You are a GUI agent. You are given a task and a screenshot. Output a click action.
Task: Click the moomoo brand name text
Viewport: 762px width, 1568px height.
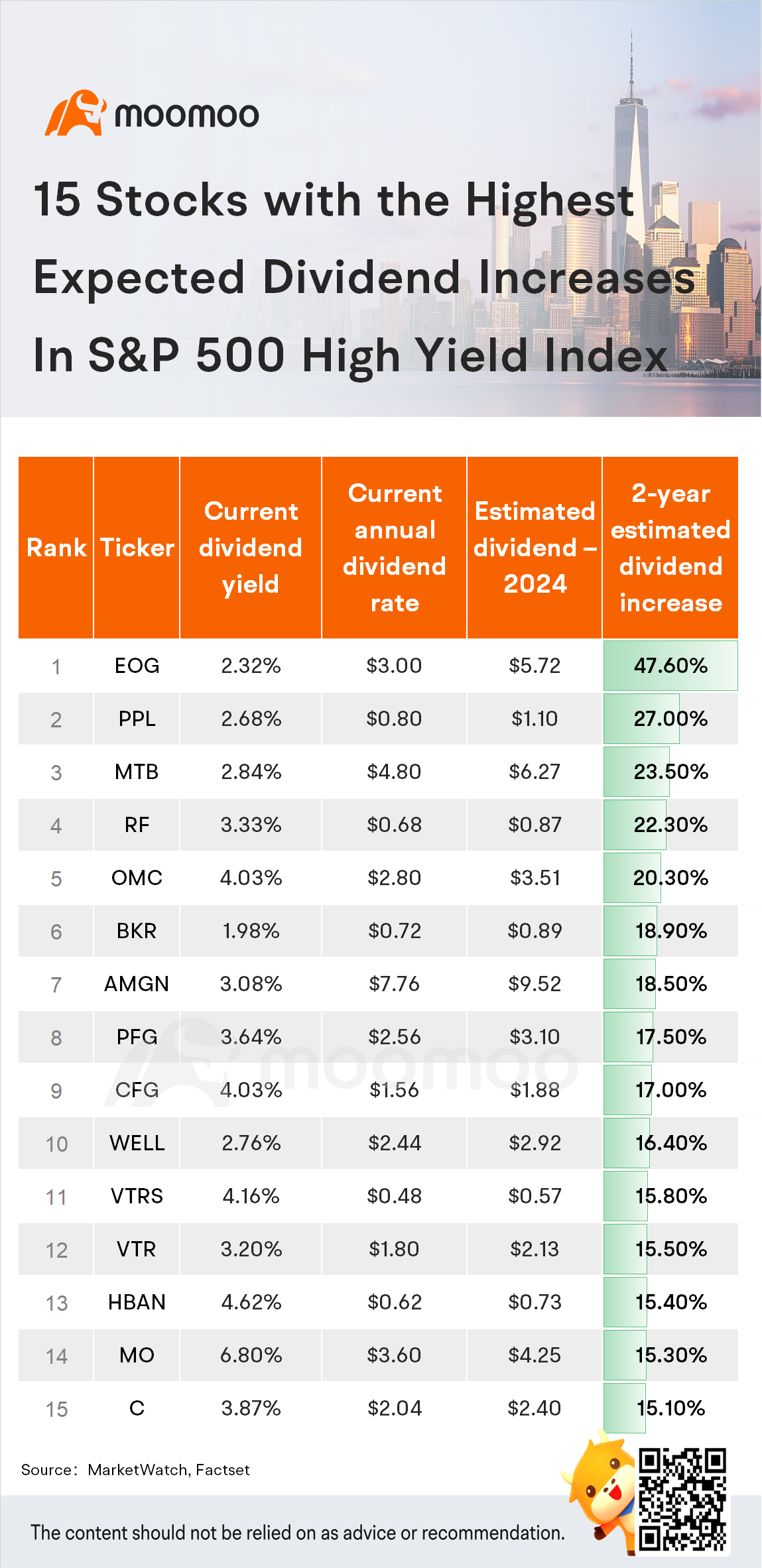(186, 115)
